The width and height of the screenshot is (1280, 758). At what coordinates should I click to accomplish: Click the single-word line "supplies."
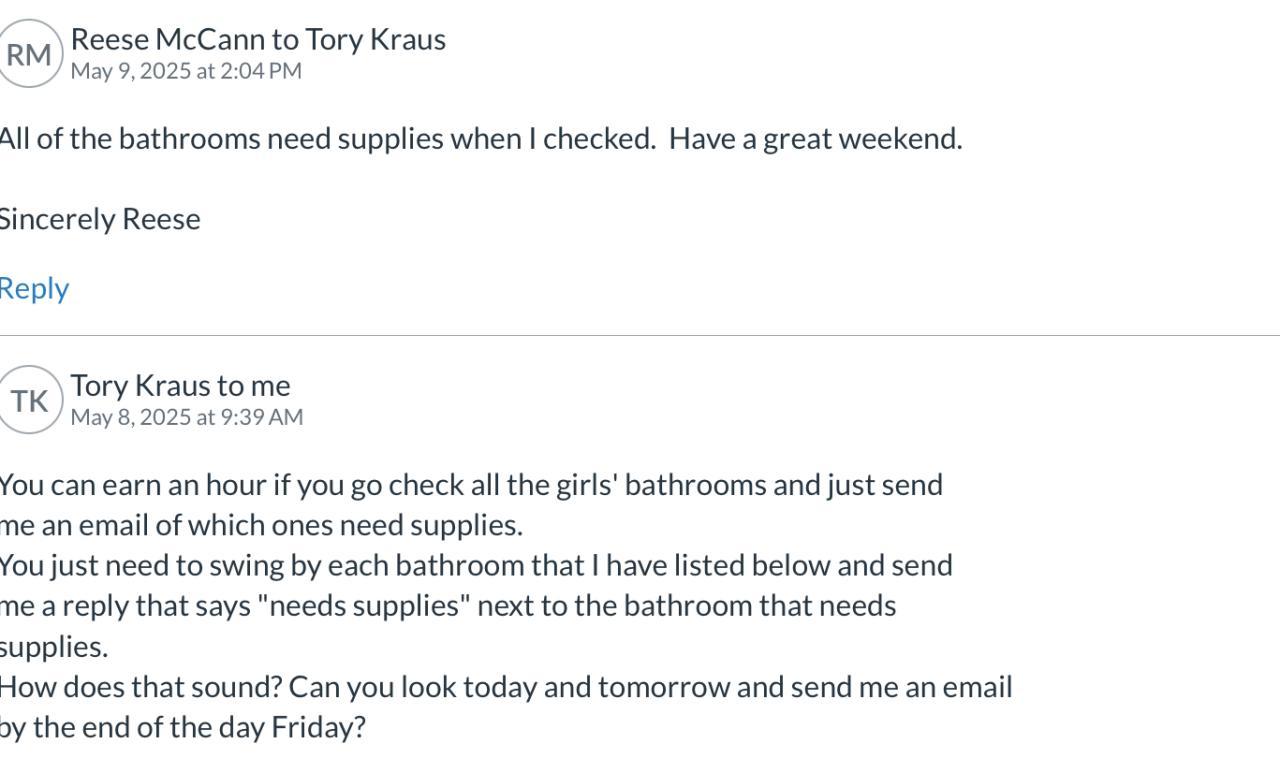54,647
